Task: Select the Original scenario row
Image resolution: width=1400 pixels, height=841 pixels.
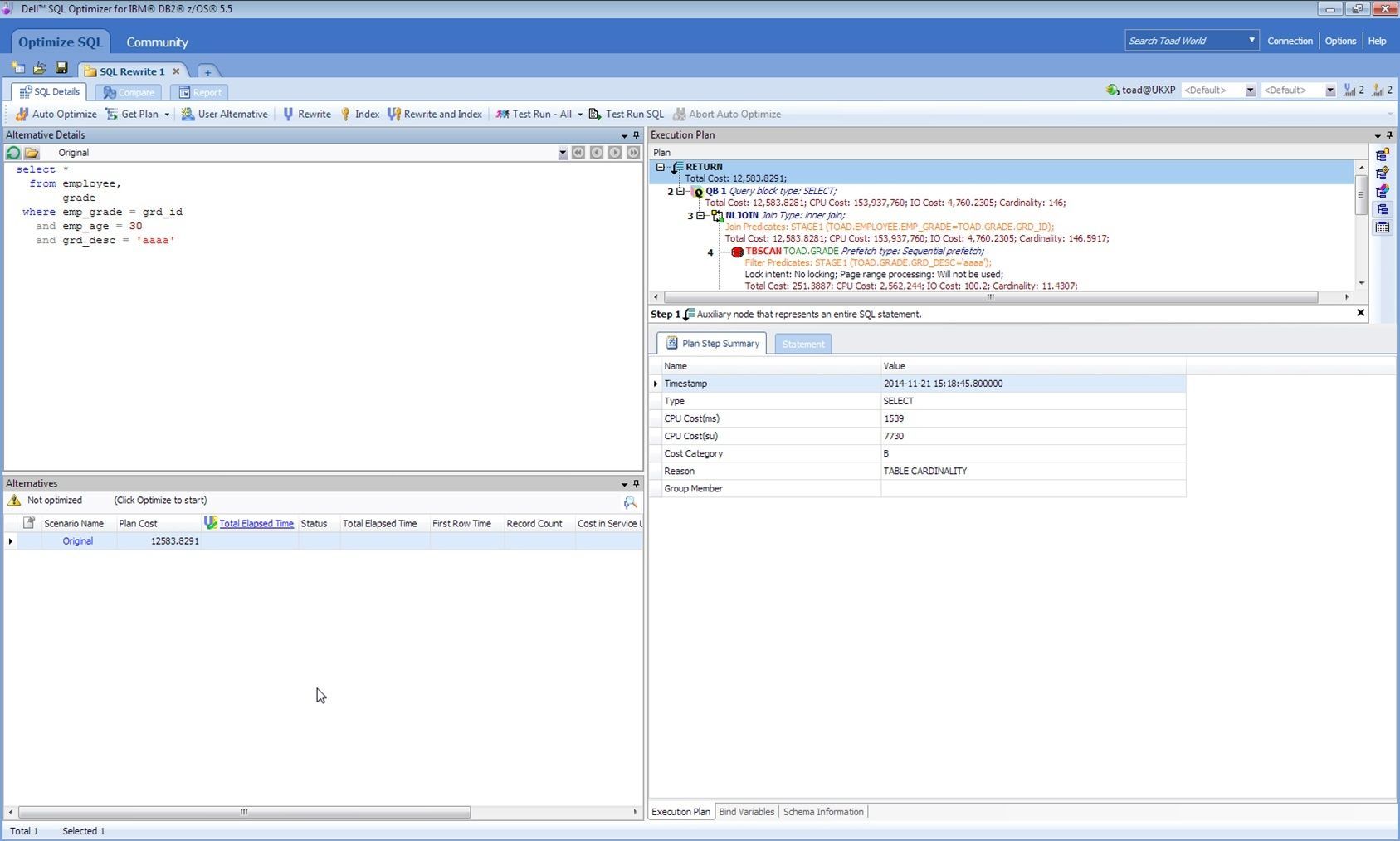Action: [x=323, y=541]
